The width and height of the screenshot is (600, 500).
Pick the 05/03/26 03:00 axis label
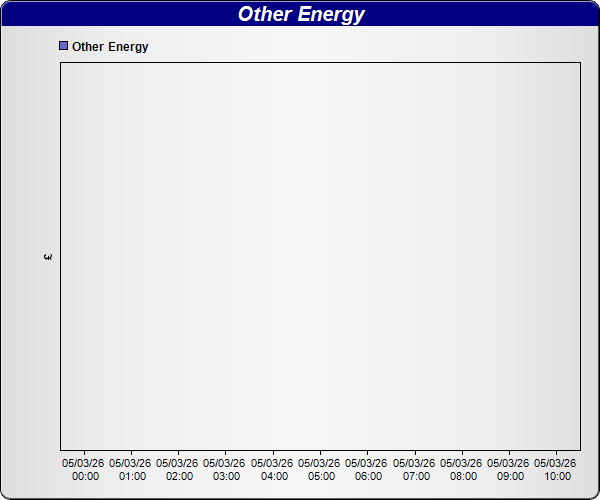[x=226, y=470]
